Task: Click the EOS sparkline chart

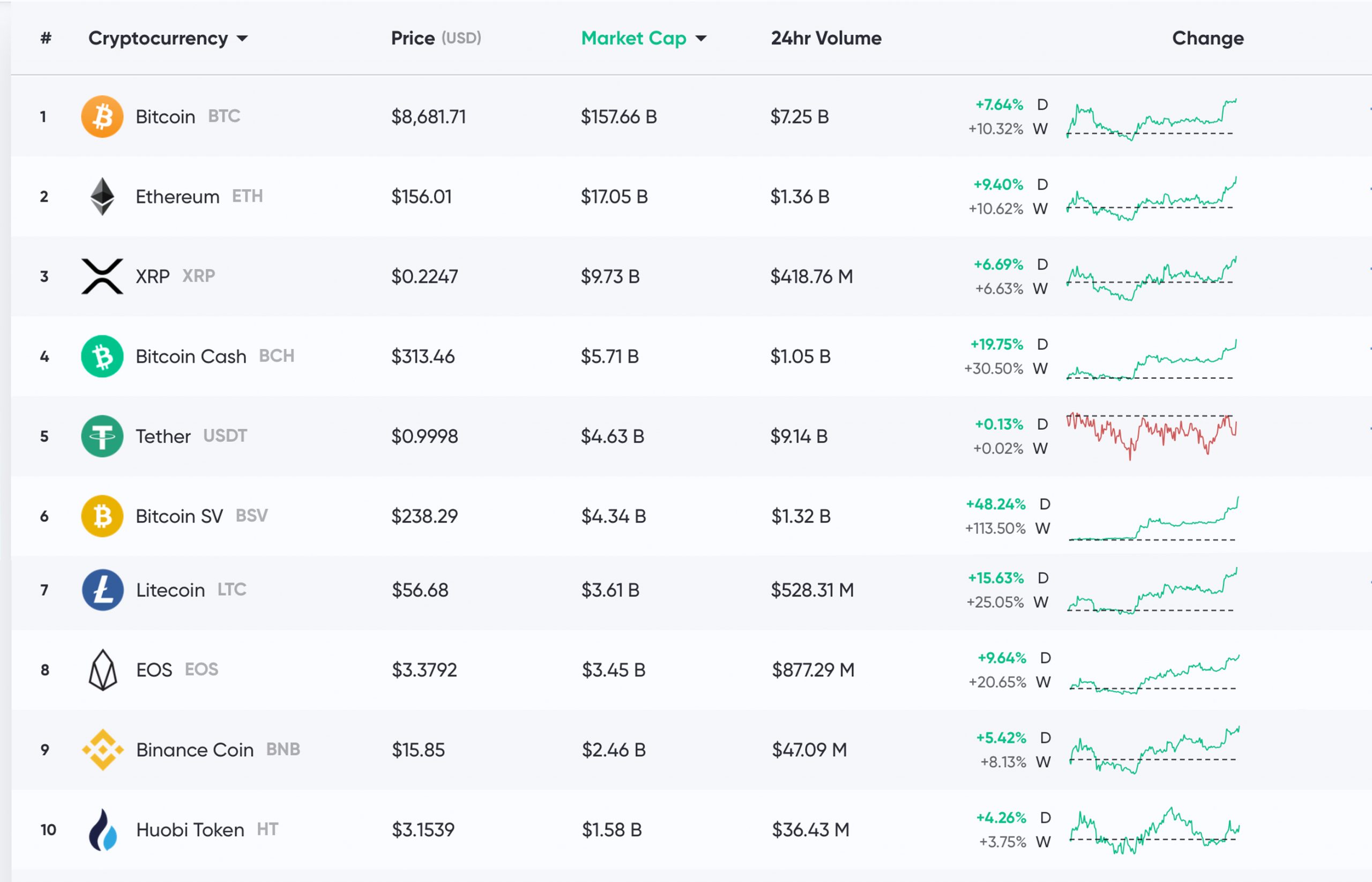Action: click(1154, 674)
